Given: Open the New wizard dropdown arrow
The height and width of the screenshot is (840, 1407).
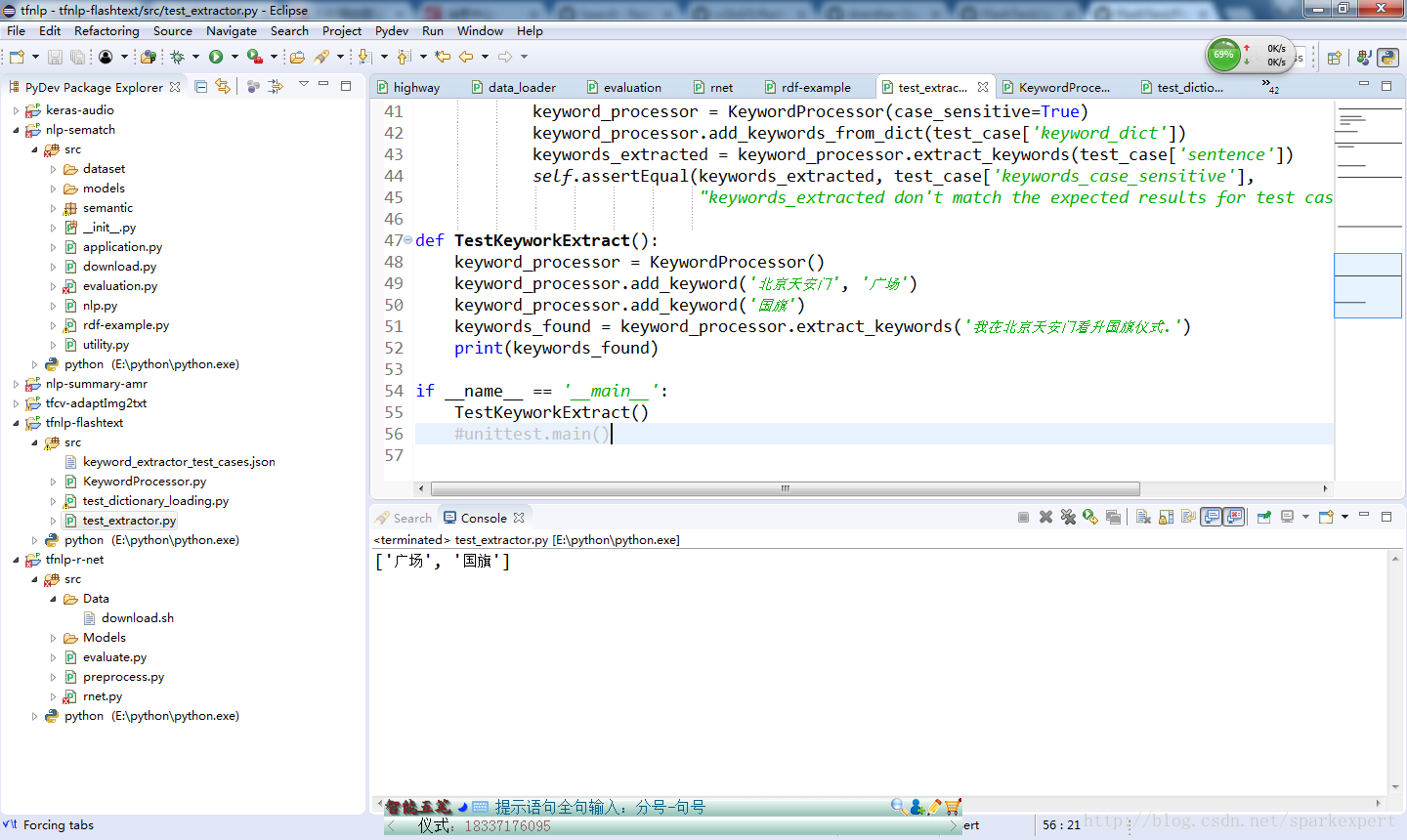Looking at the screenshot, I should pyautogui.click(x=35, y=57).
